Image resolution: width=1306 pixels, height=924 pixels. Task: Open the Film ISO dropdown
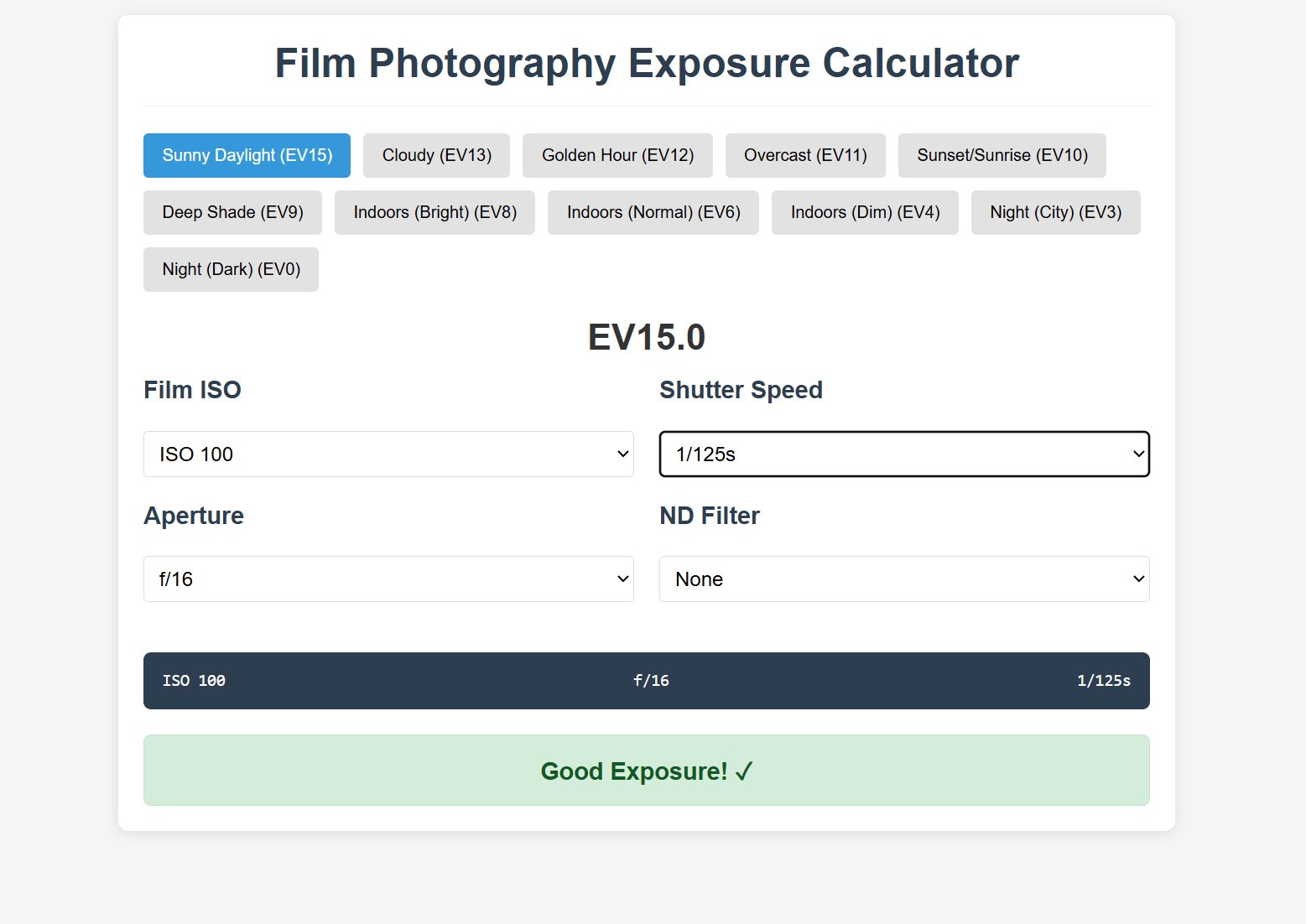pyautogui.click(x=388, y=454)
